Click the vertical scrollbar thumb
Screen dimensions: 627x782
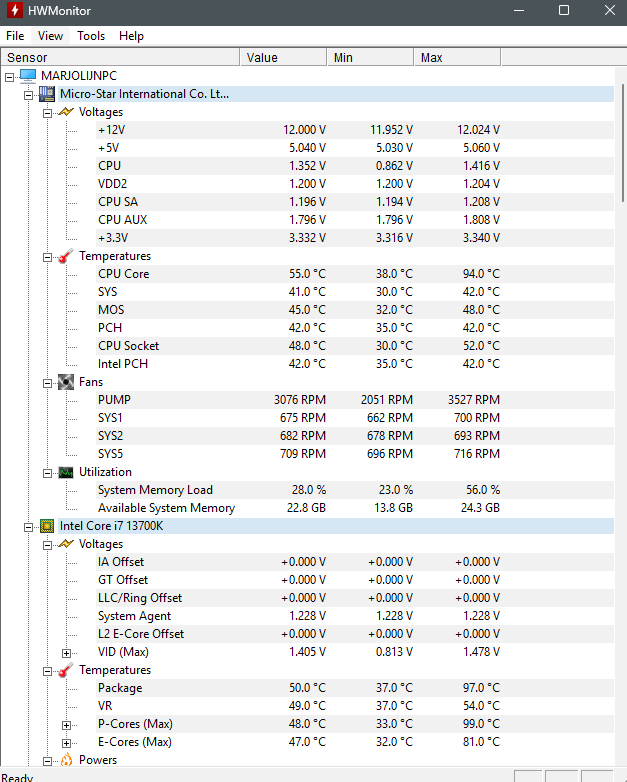623,143
